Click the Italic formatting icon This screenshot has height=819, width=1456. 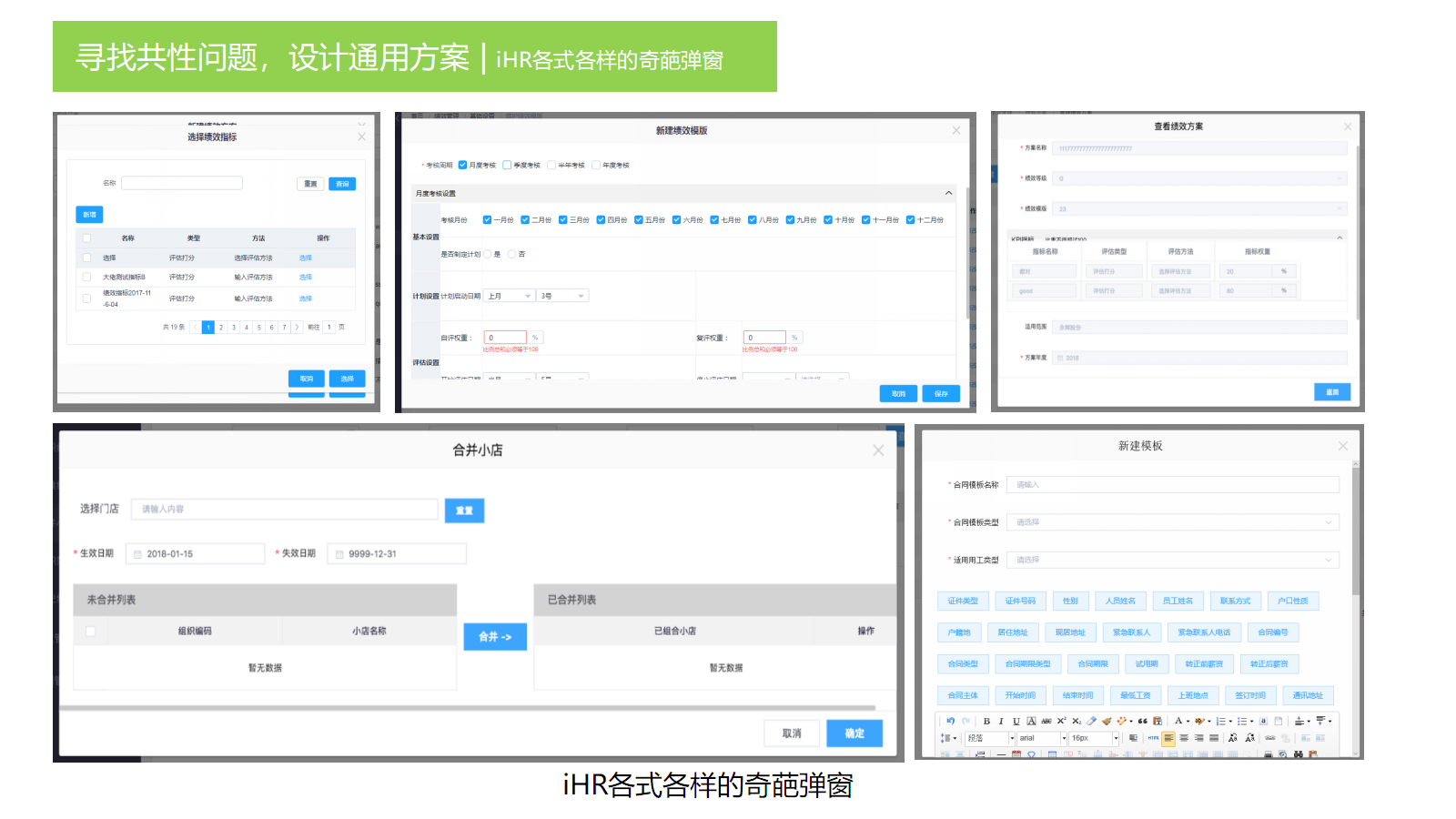(x=1001, y=721)
